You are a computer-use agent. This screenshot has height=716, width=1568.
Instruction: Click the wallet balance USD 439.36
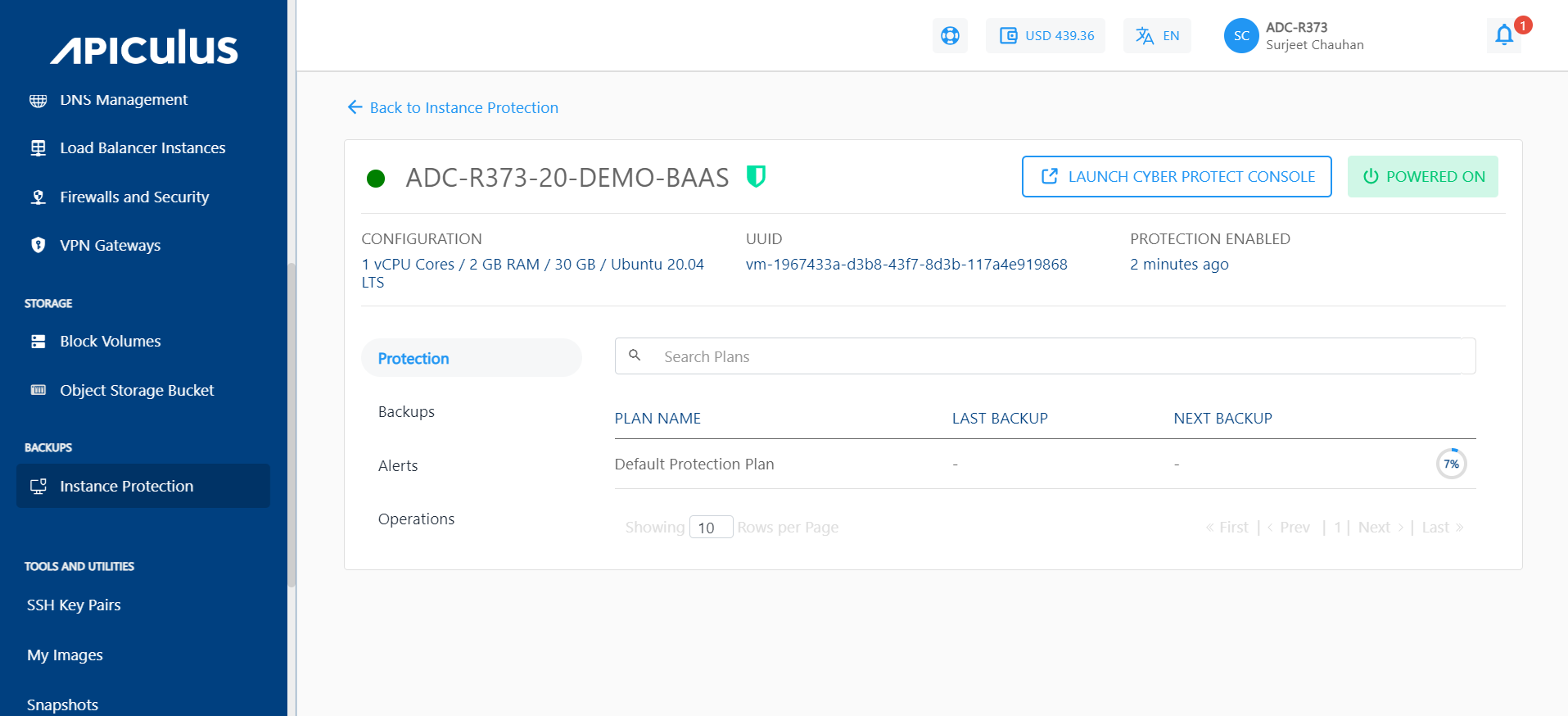1046,36
